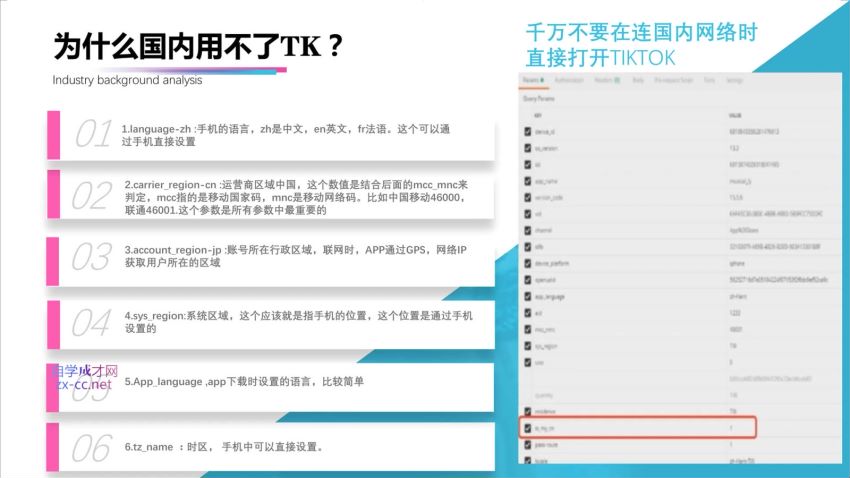Click the device_id value cell
850x478 pixels.
pyautogui.click(x=754, y=132)
